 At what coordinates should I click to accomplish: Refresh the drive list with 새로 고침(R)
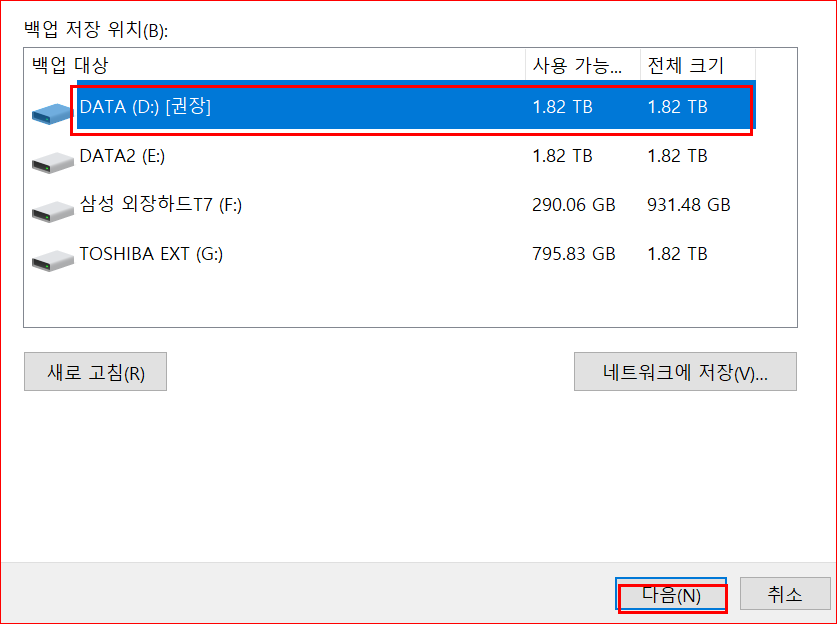[95, 371]
